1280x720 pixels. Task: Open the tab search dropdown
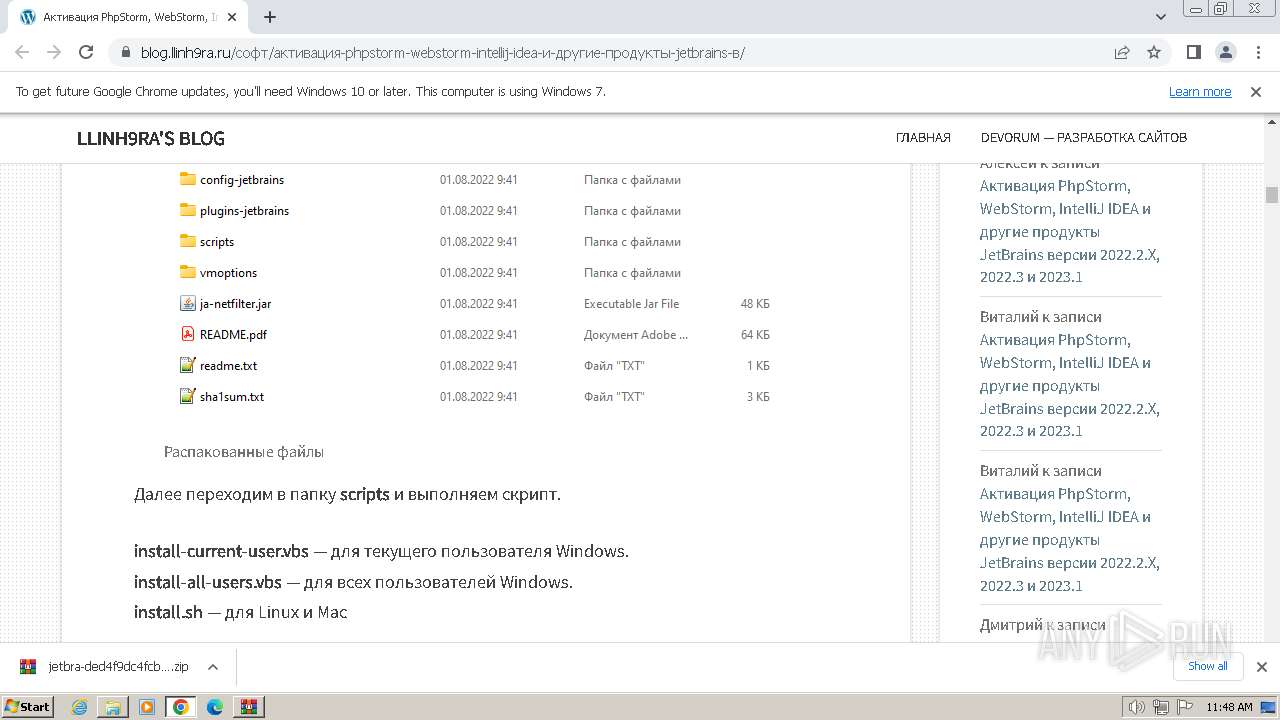[1161, 17]
